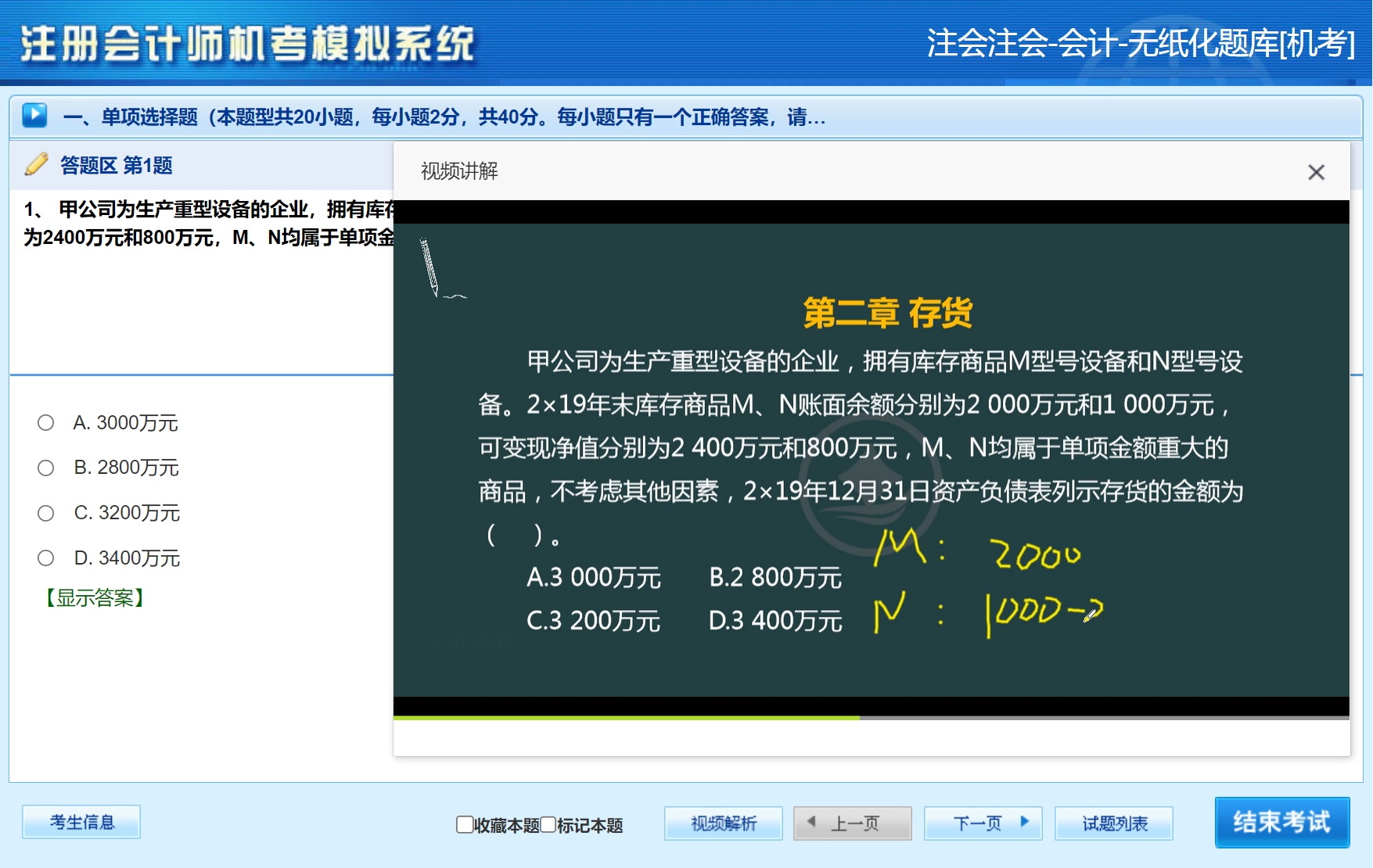Click the 答题区 第1题 label
The width and height of the screenshot is (1373, 868).
tap(117, 166)
